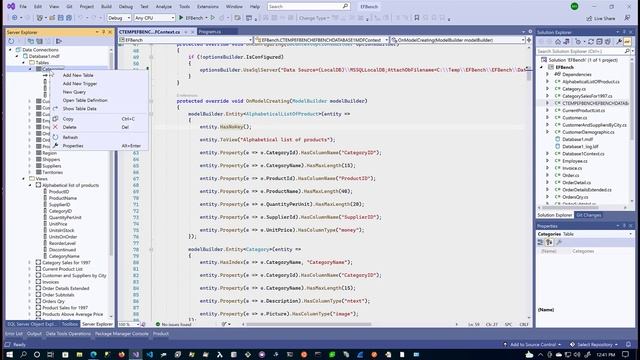640x360 pixels.
Task: Open the Extensions menu
Action: point(208,7)
